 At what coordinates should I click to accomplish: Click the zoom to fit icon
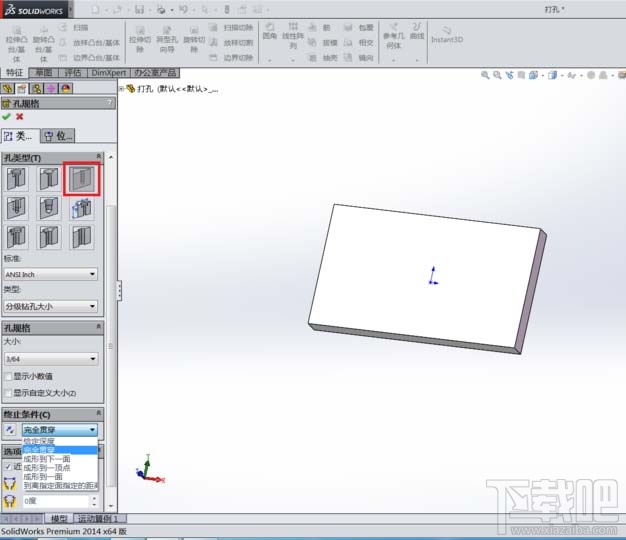485,75
